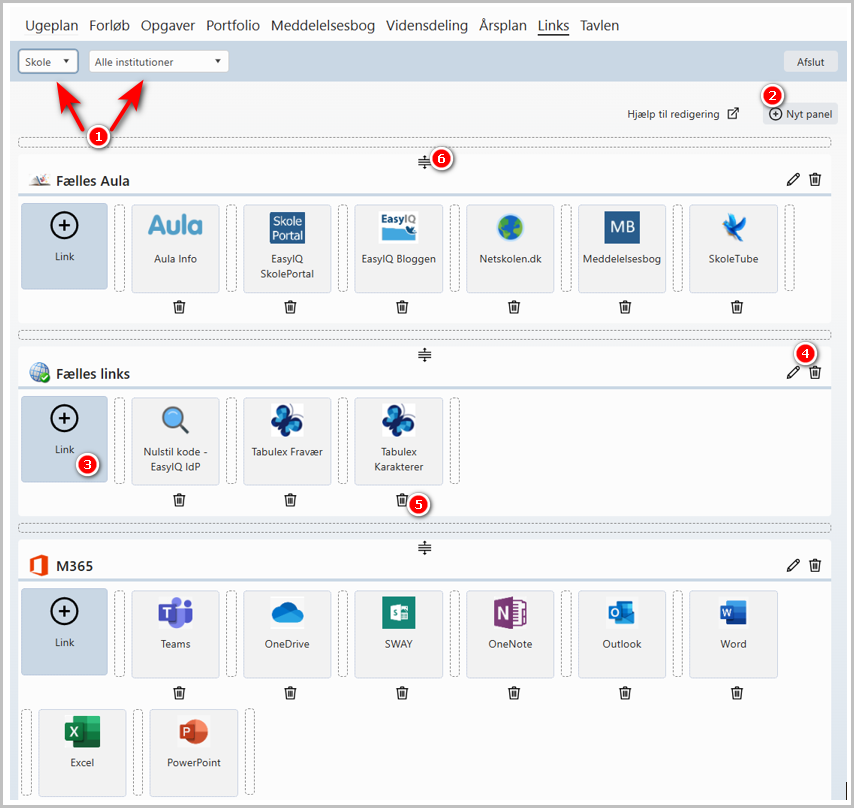Open the OneNote tile
Screen dimensions: 854x808
tap(510, 634)
